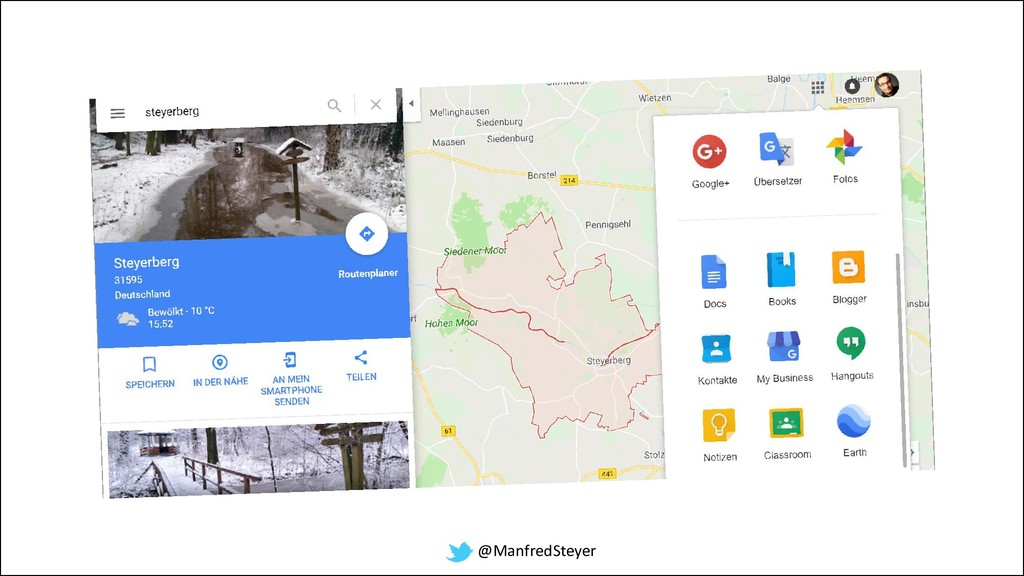Click the Teilen share icon

(x=360, y=357)
